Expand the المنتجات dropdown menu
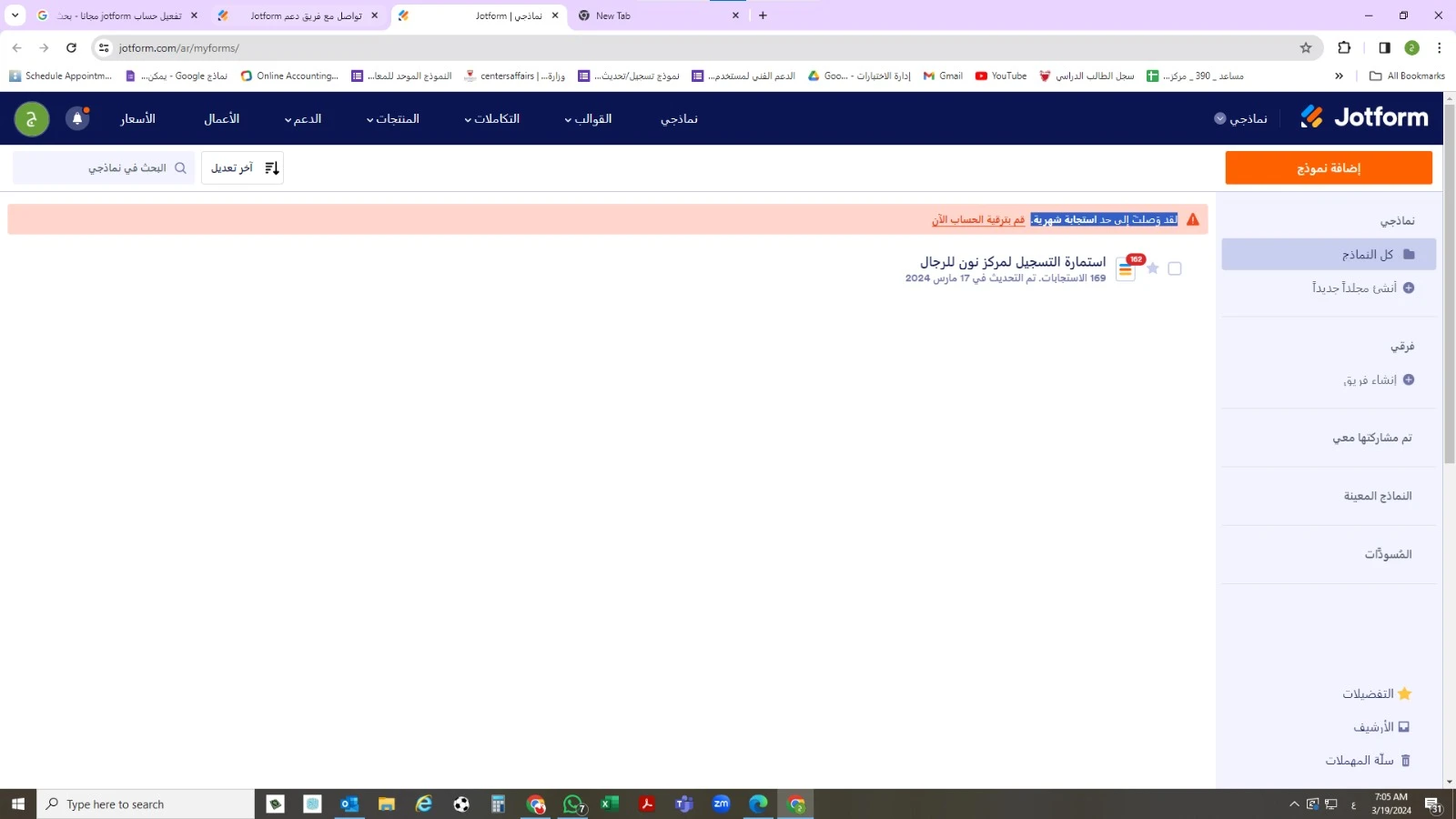The width and height of the screenshot is (1456, 819). coord(393,118)
